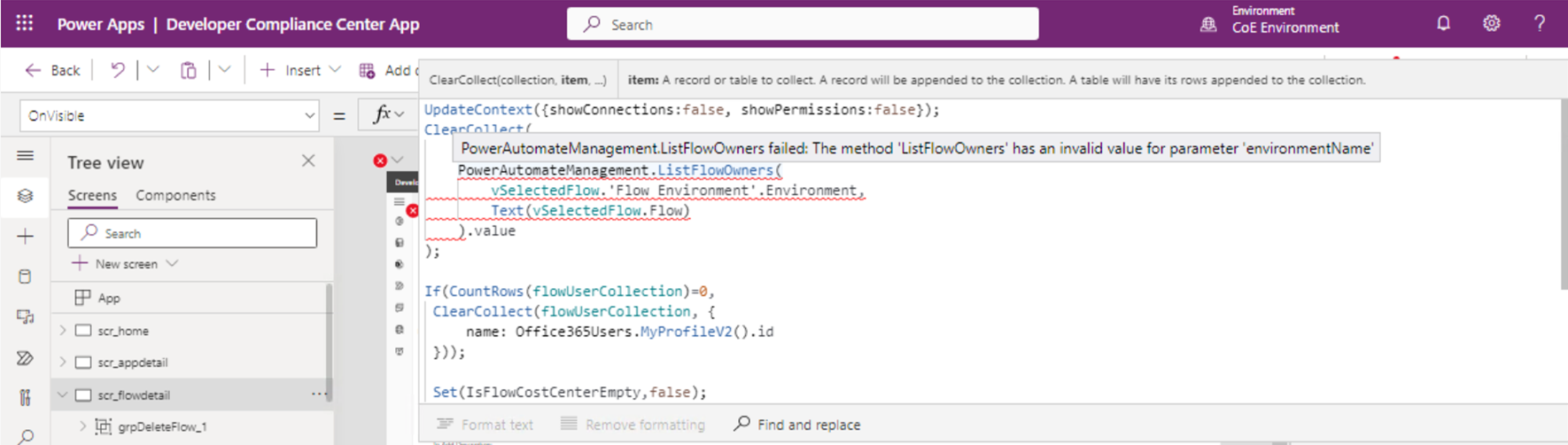Click Remove formatting
Screen dimensions: 1568x445
click(x=633, y=425)
